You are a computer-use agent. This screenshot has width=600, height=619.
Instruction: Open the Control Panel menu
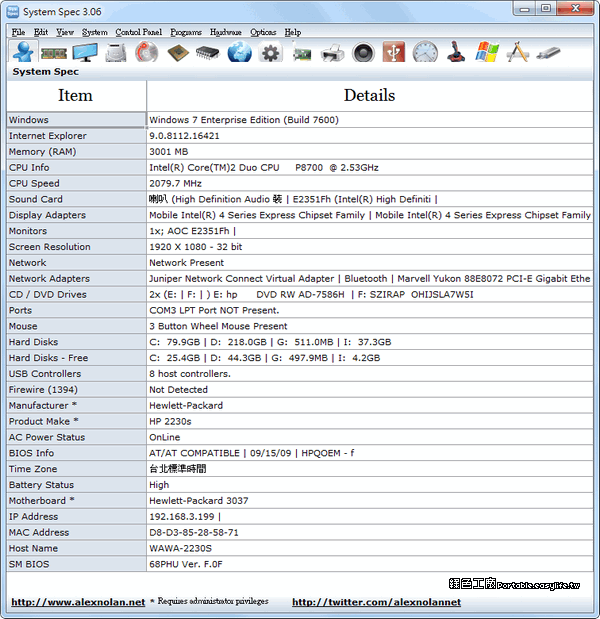[139, 32]
